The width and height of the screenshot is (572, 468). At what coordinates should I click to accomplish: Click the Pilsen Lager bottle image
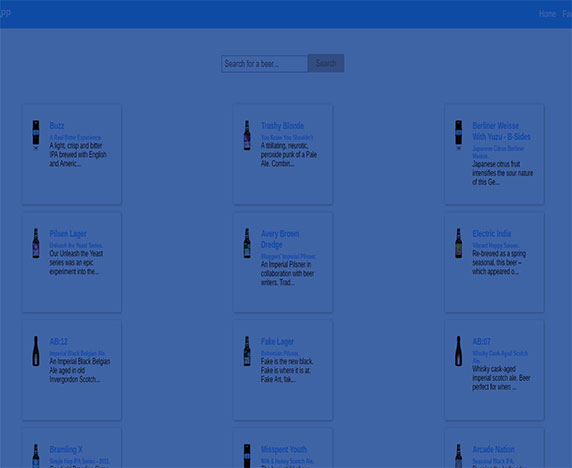coord(36,243)
